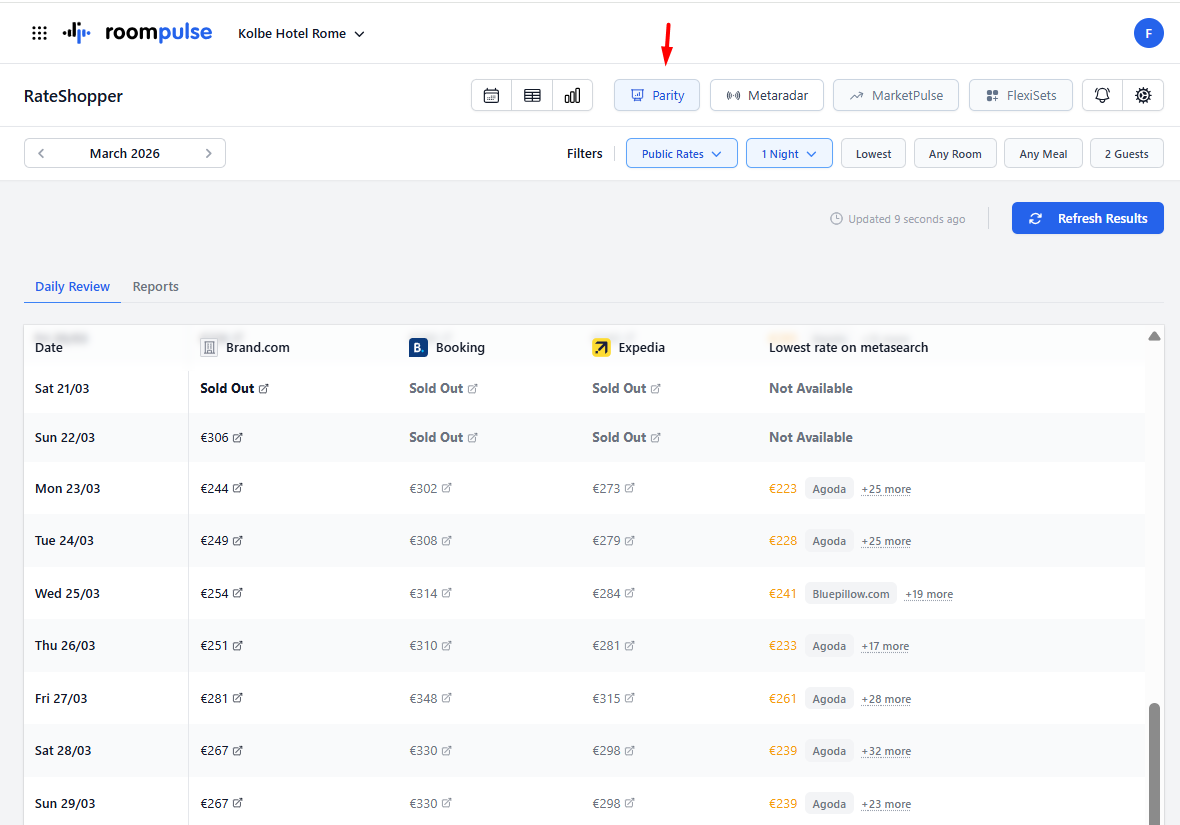This screenshot has width=1180, height=825.
Task: Open external link next to €302
Action: point(446,488)
